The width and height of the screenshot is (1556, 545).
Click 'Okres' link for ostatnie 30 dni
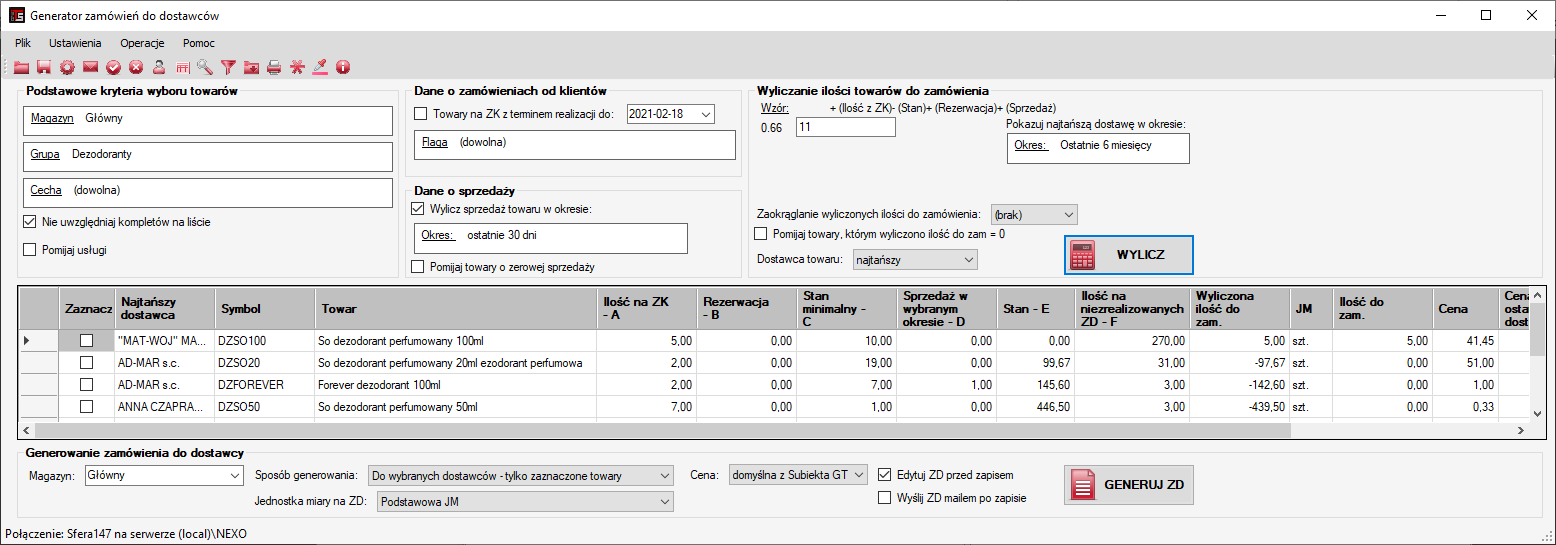[x=438, y=235]
